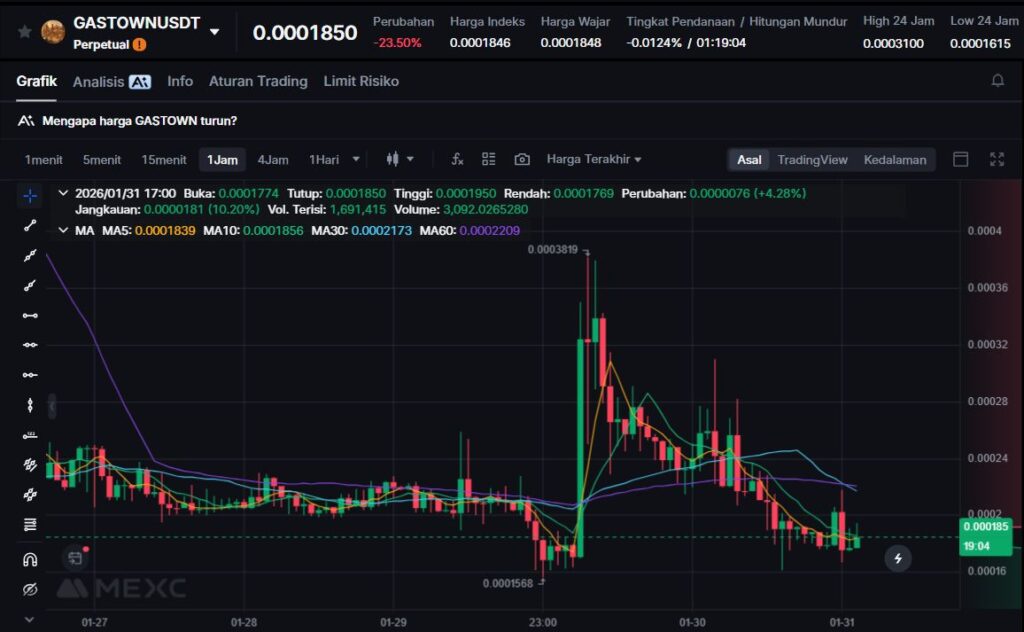
Task: Add GASTOWNUSDT to favorites with star icon
Action: pyautogui.click(x=24, y=31)
